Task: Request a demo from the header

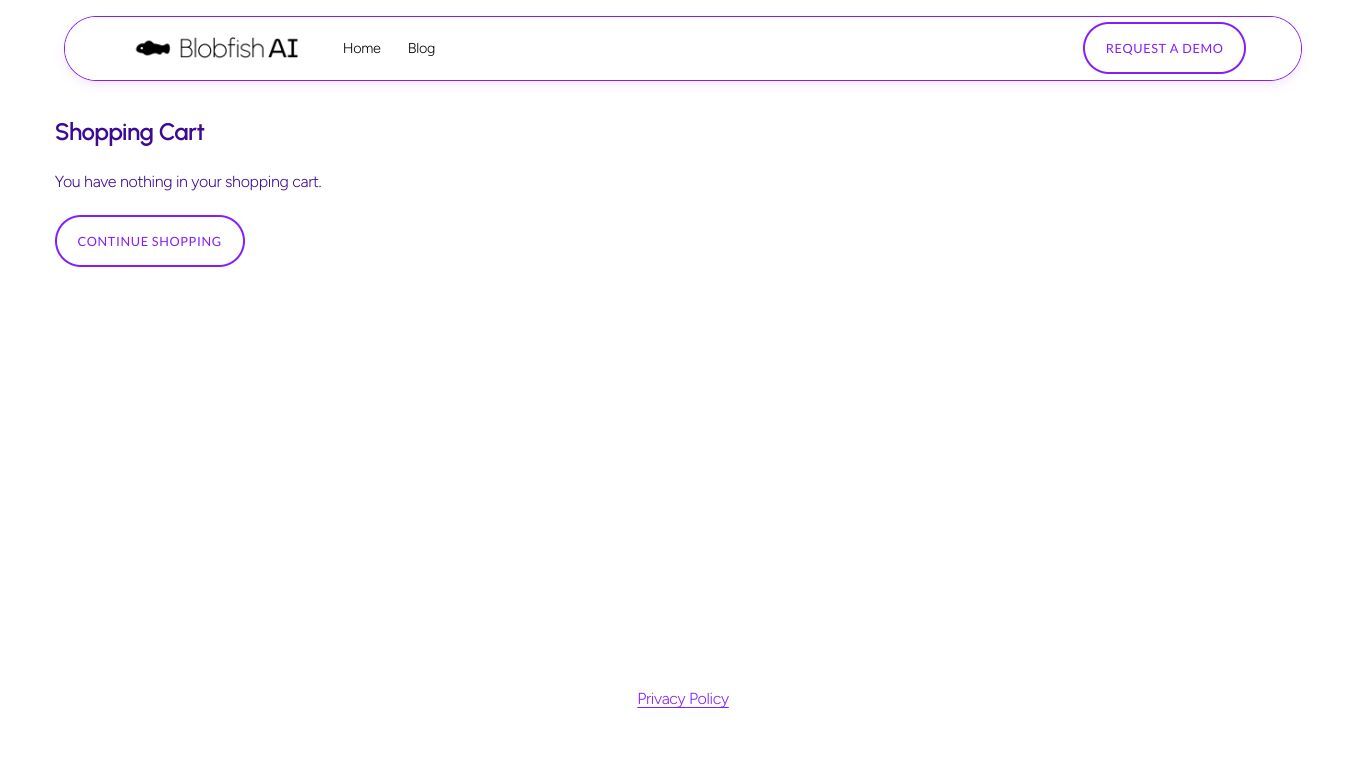Action: pos(1163,48)
